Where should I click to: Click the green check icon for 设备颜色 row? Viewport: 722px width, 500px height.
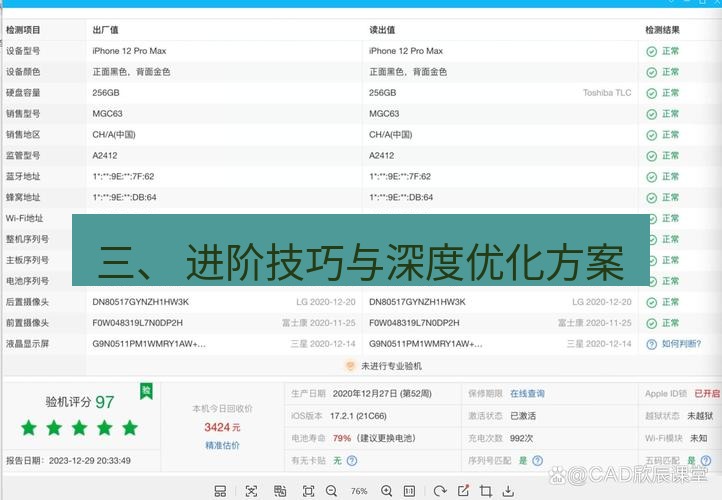pyautogui.click(x=651, y=72)
